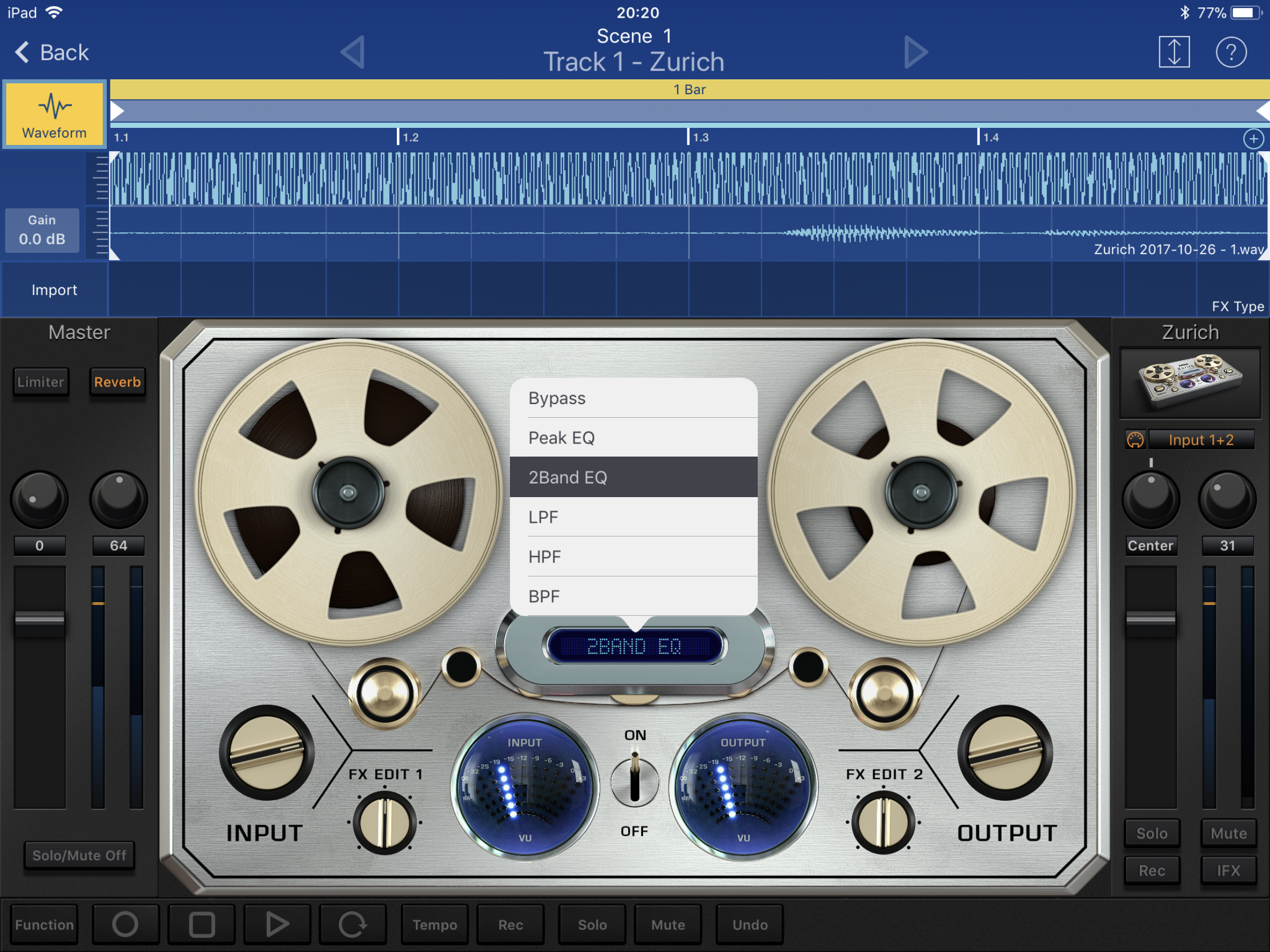The image size is (1270, 952).
Task: Select the Waveform tab button
Action: tap(55, 115)
